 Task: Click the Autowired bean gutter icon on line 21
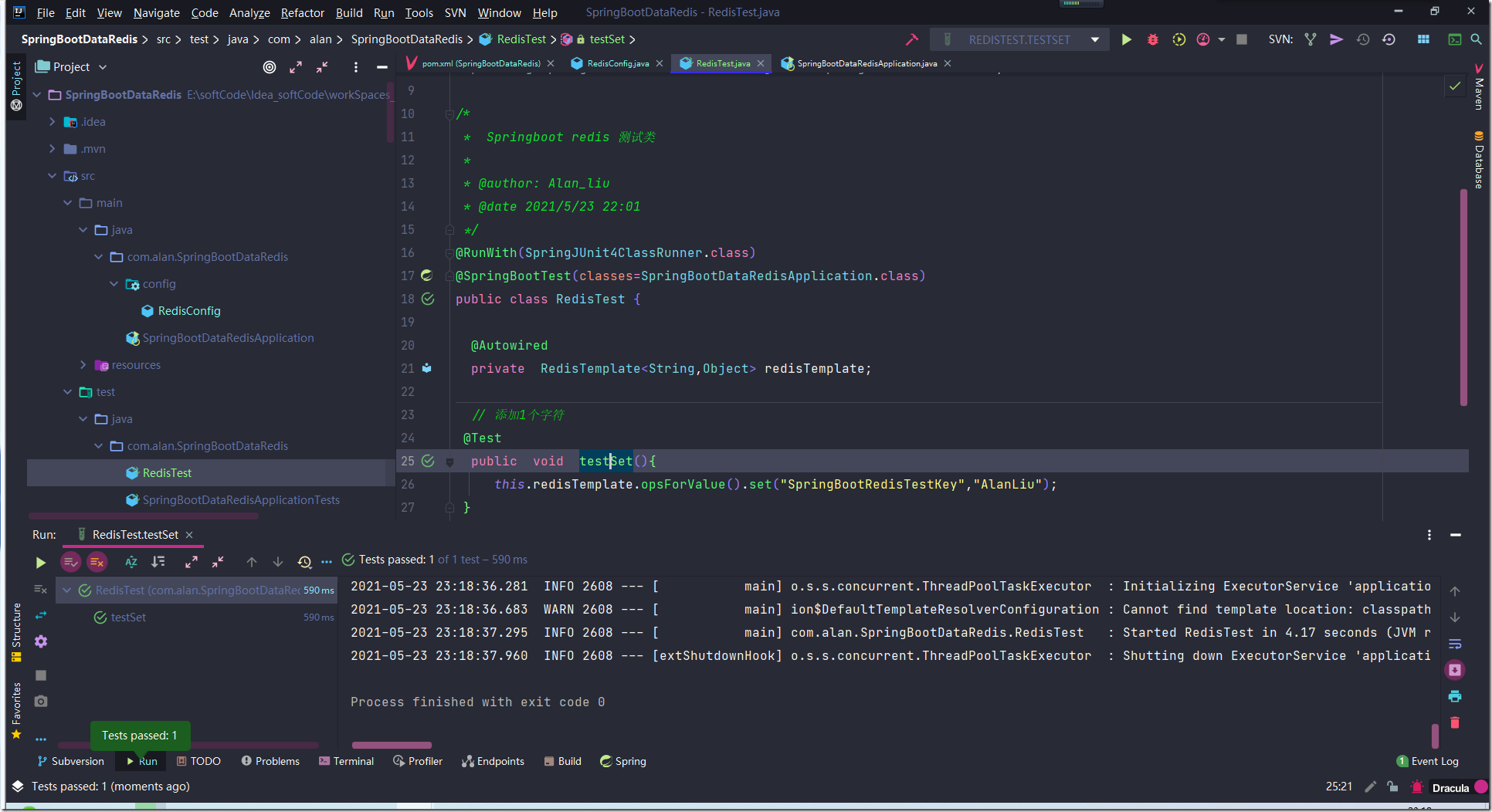(427, 368)
